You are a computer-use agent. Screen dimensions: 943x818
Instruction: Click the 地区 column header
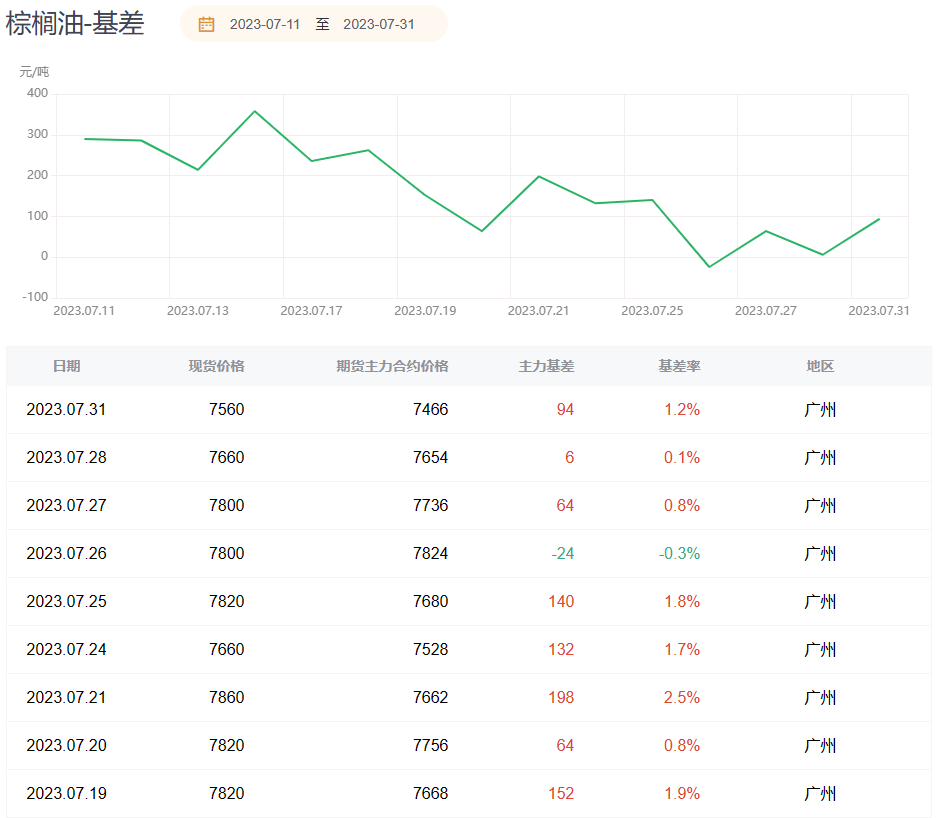pyautogui.click(x=820, y=366)
